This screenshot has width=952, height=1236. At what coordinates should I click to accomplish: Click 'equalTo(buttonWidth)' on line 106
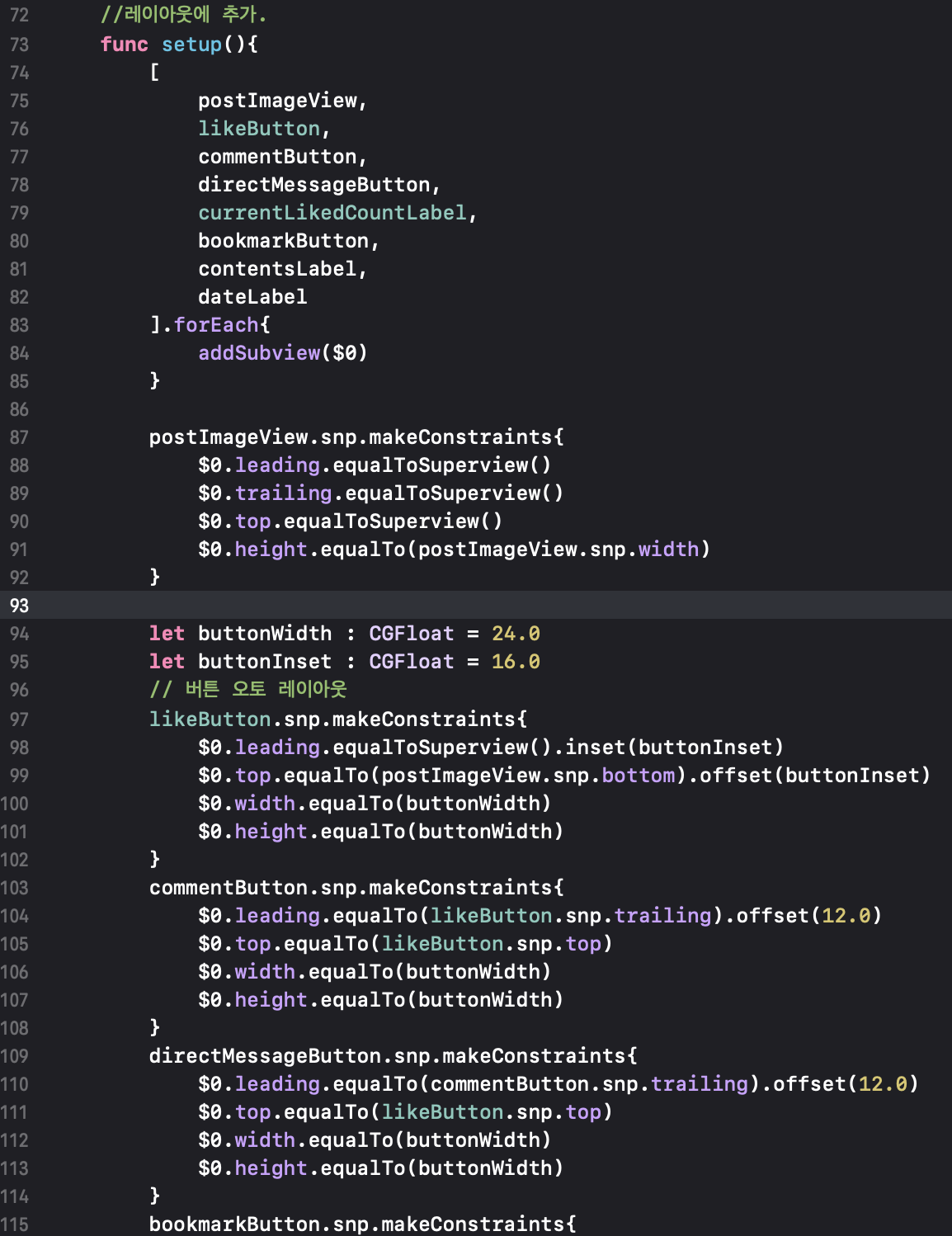pyautogui.click(x=429, y=972)
